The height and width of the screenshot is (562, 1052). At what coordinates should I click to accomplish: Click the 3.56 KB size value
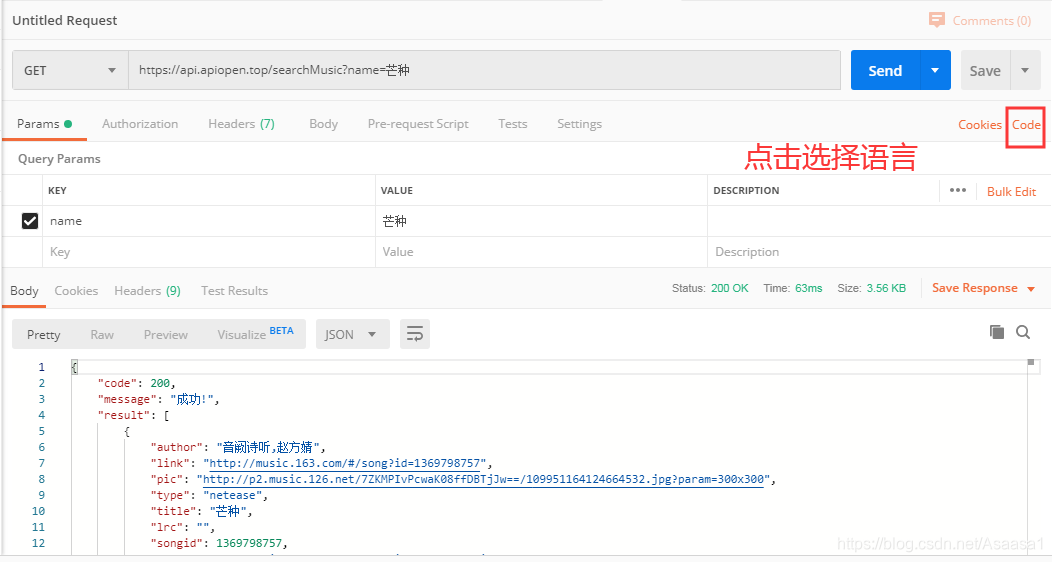pyautogui.click(x=886, y=288)
